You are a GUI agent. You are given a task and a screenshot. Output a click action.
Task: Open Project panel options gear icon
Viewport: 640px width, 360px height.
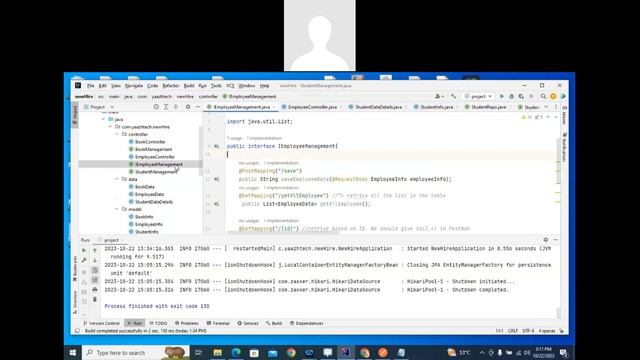(188, 107)
